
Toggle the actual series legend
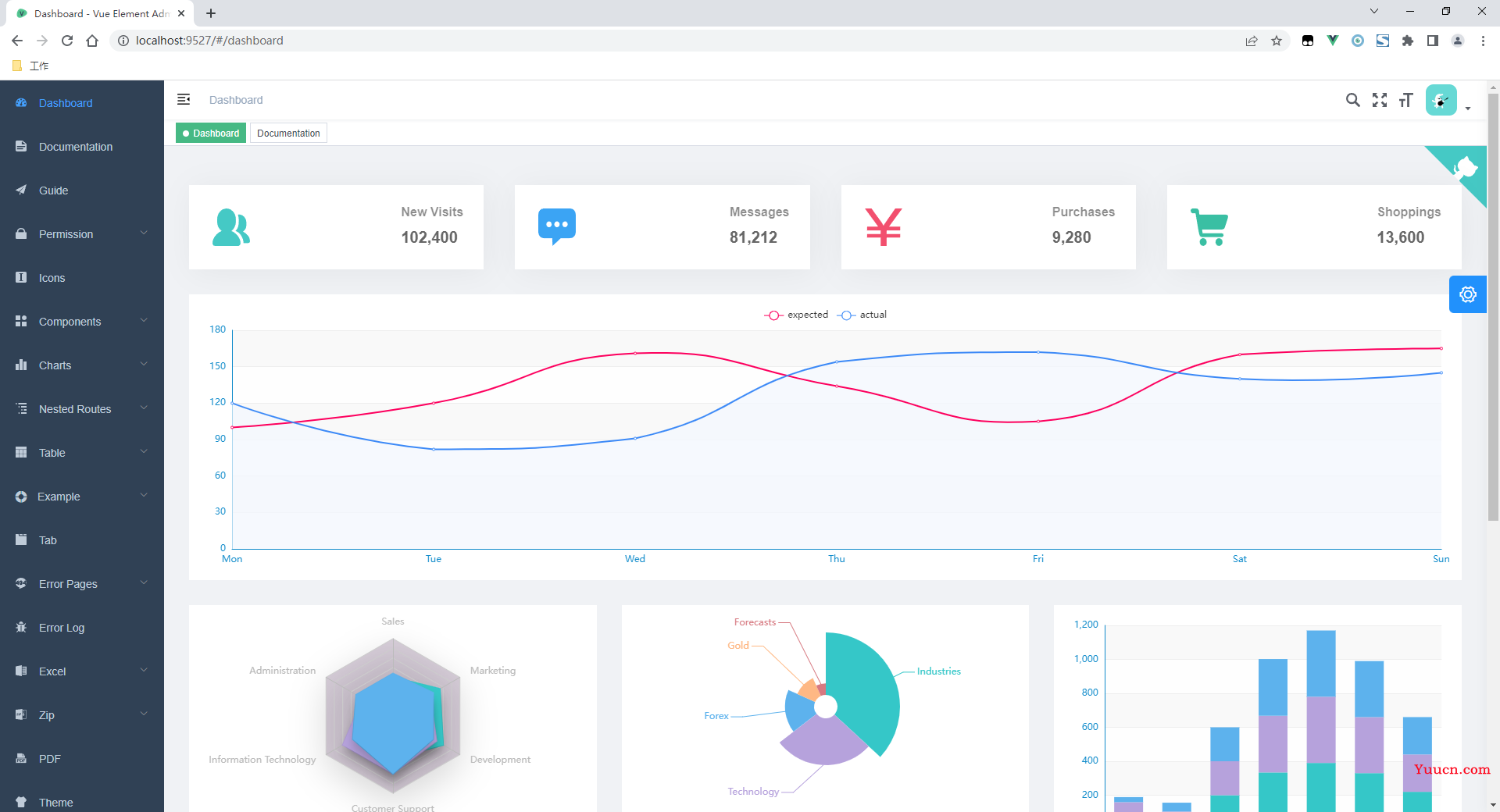tap(862, 315)
